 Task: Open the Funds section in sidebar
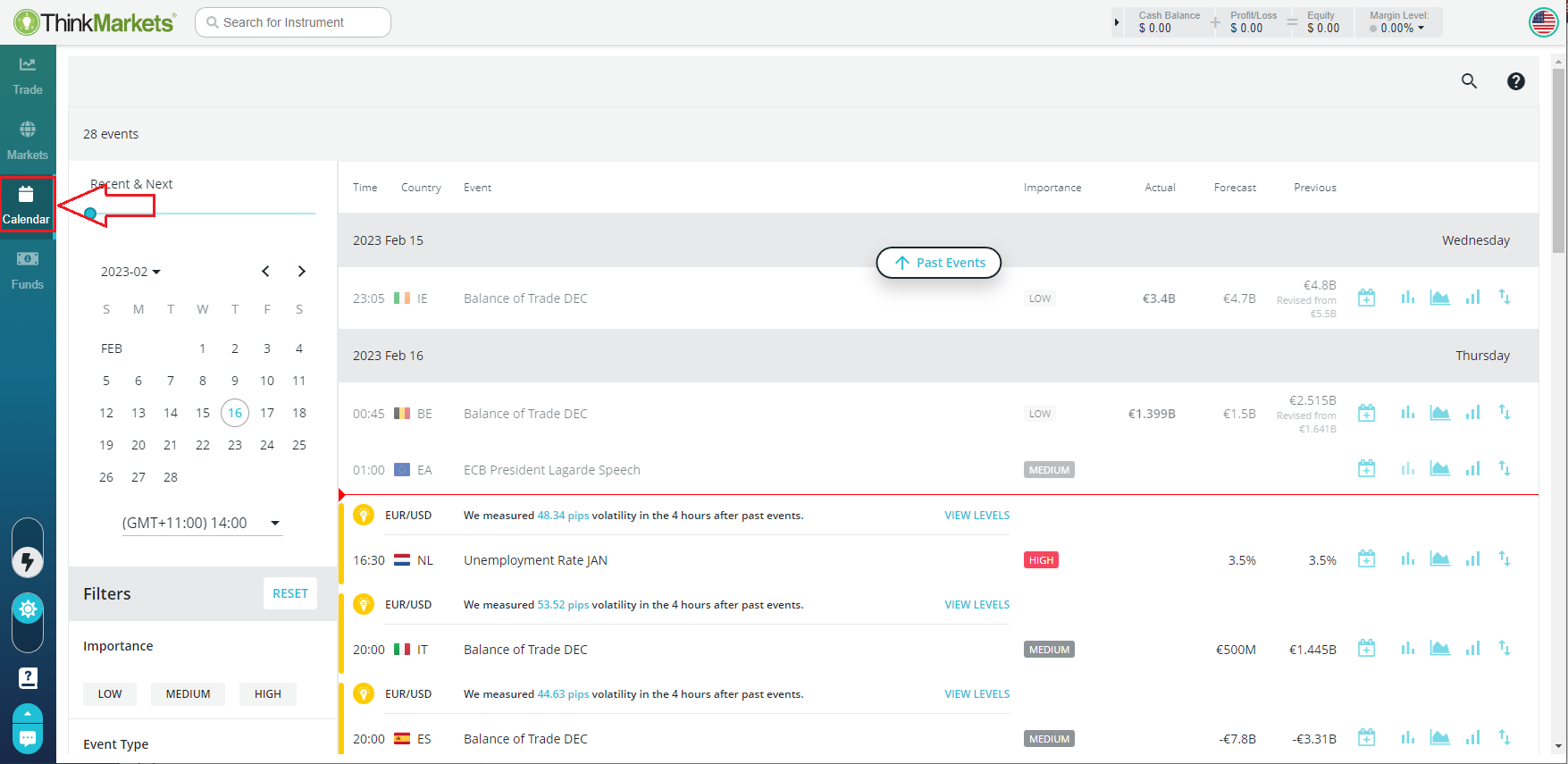[28, 271]
